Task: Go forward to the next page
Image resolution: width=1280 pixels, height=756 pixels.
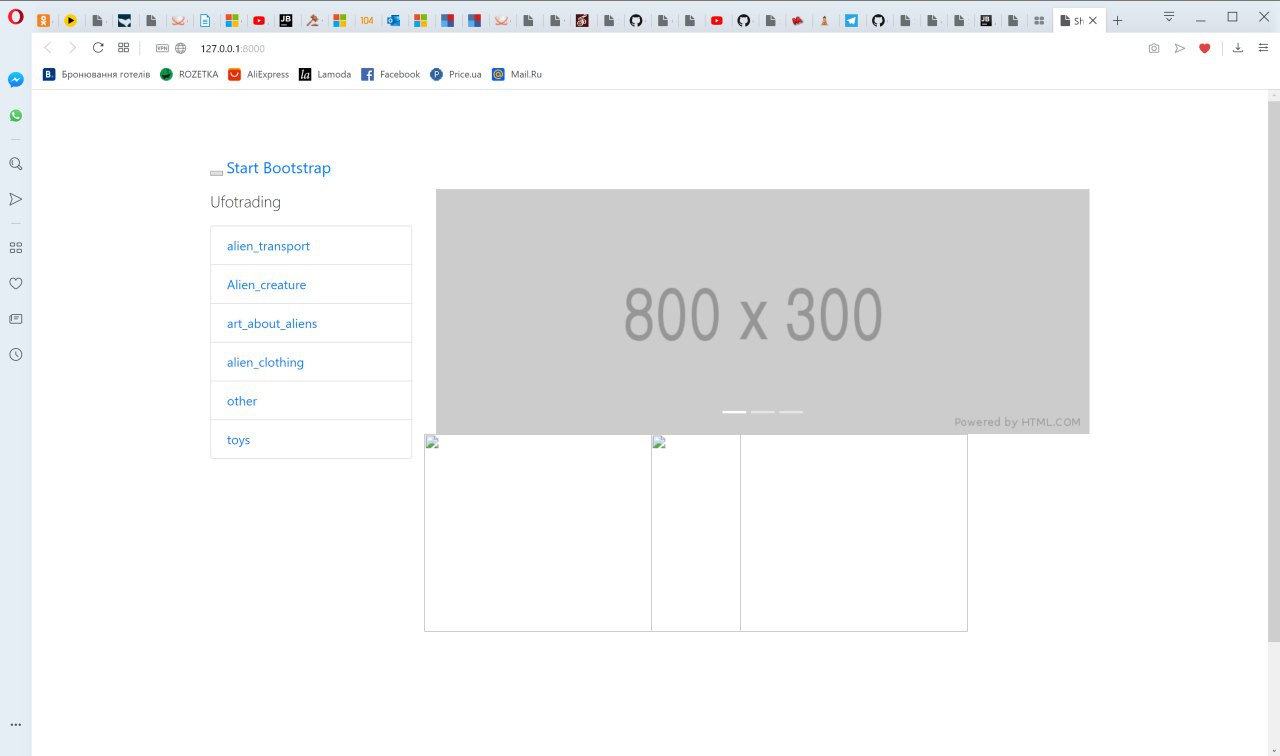Action: 72,48
